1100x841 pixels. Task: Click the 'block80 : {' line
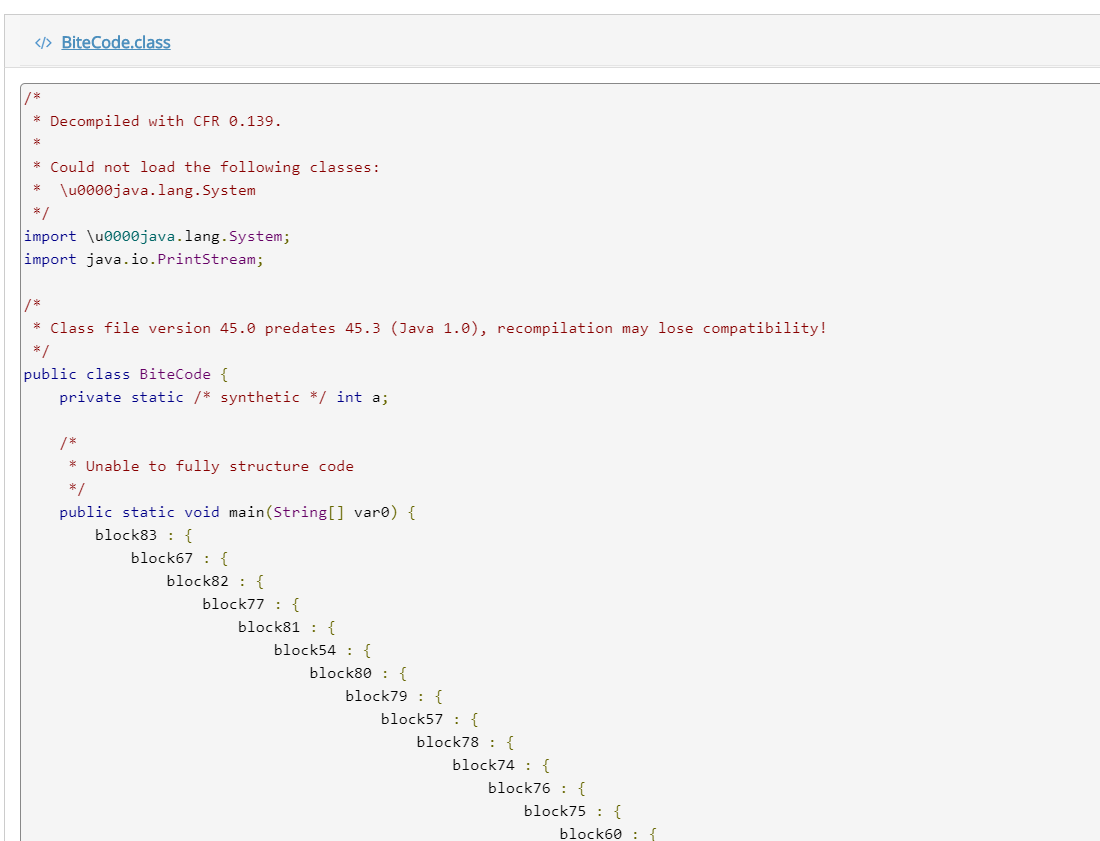click(x=358, y=673)
